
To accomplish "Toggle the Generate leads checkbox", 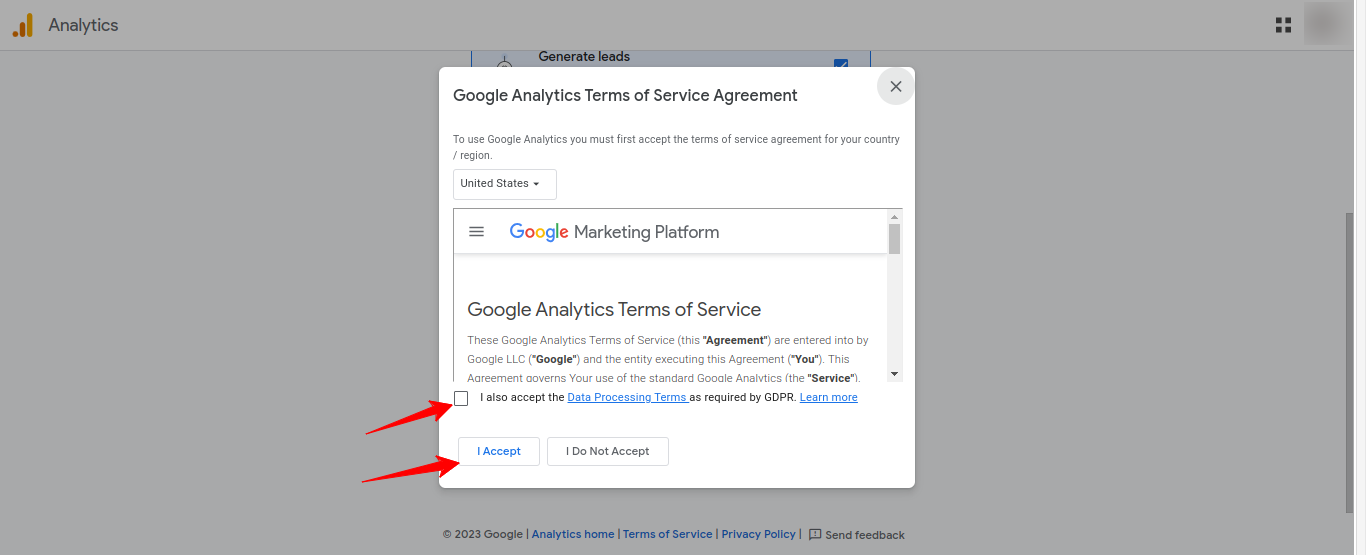I will (x=840, y=64).
